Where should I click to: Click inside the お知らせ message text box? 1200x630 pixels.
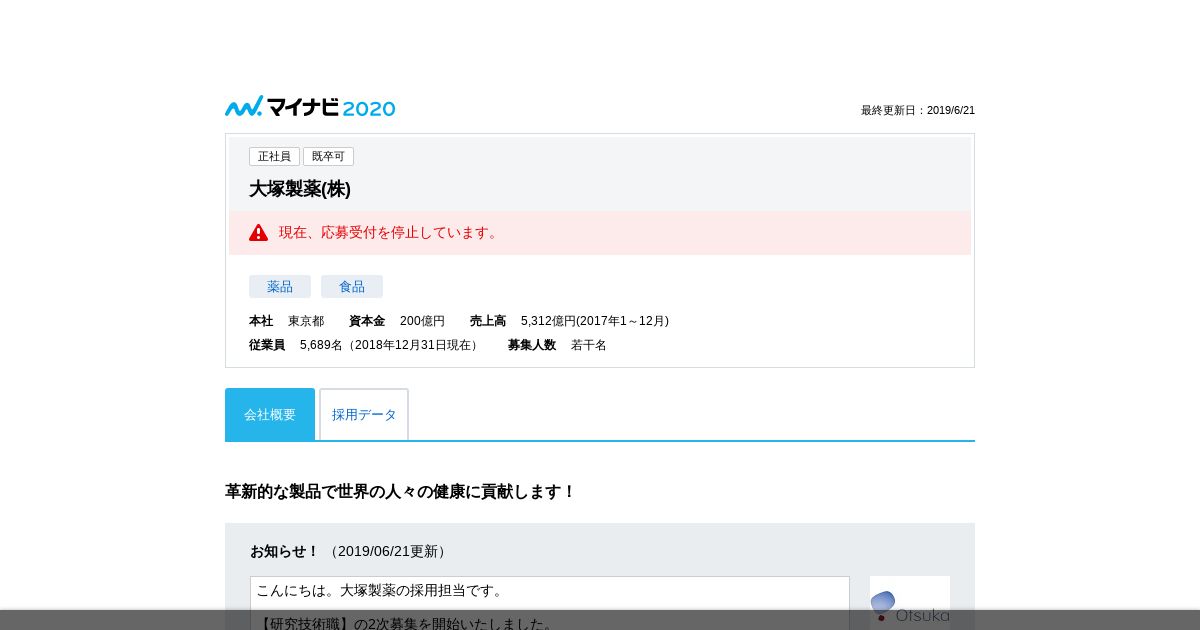[x=550, y=603]
